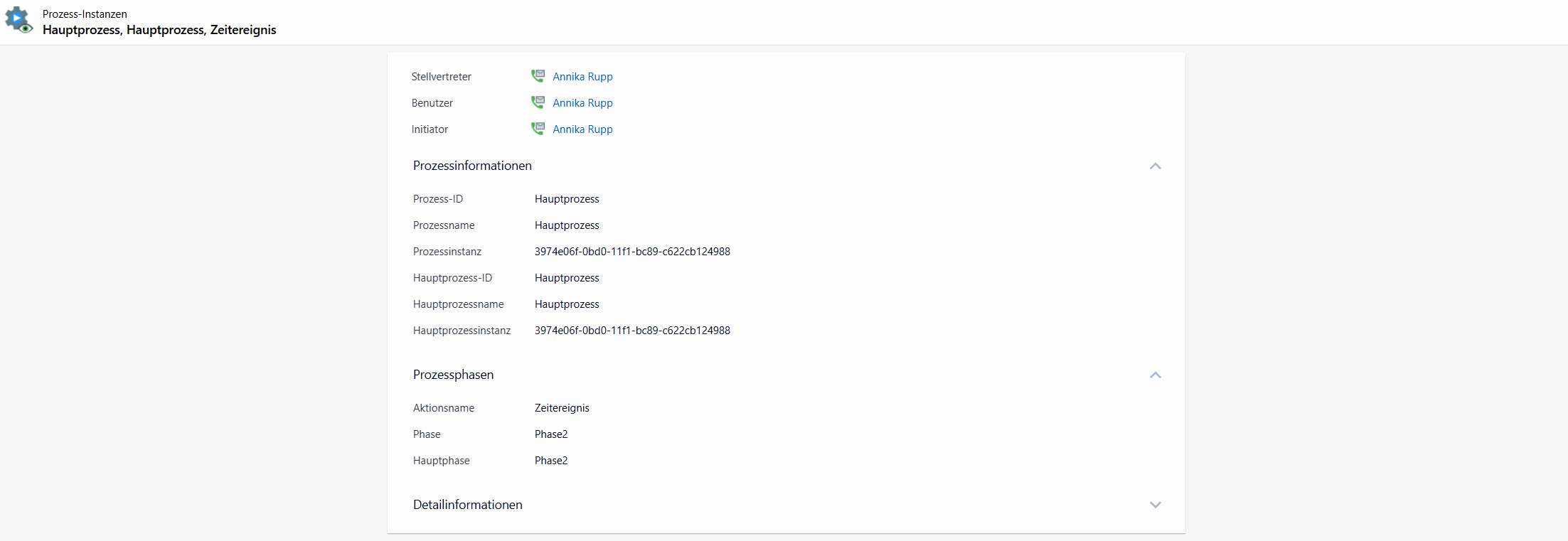The image size is (1568, 541).
Task: Follow the Initiator Annika Rupp link
Action: pos(582,129)
